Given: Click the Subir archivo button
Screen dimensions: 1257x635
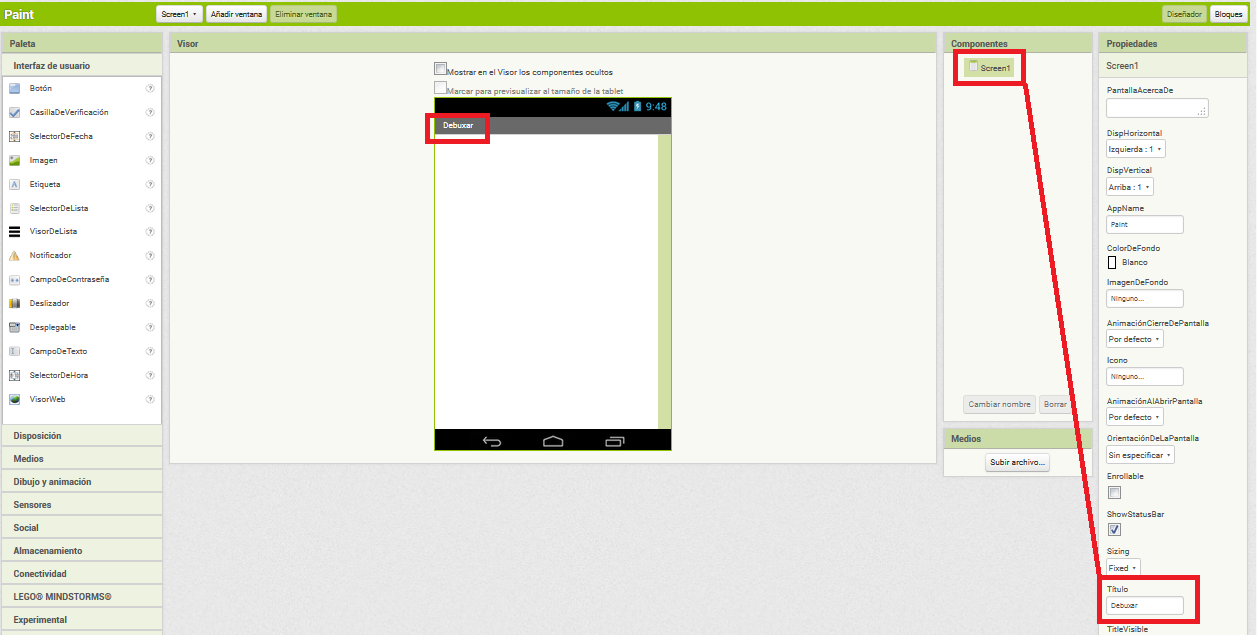Looking at the screenshot, I should 1017,463.
